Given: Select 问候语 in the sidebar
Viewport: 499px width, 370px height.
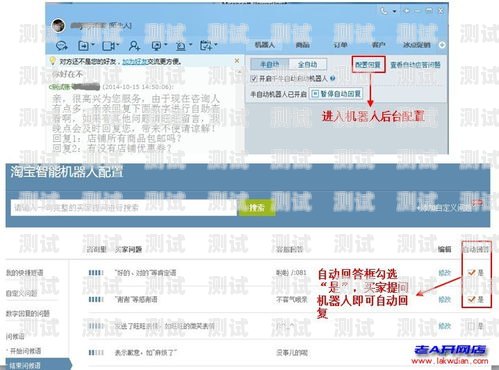Looking at the screenshot, I should 15,337.
